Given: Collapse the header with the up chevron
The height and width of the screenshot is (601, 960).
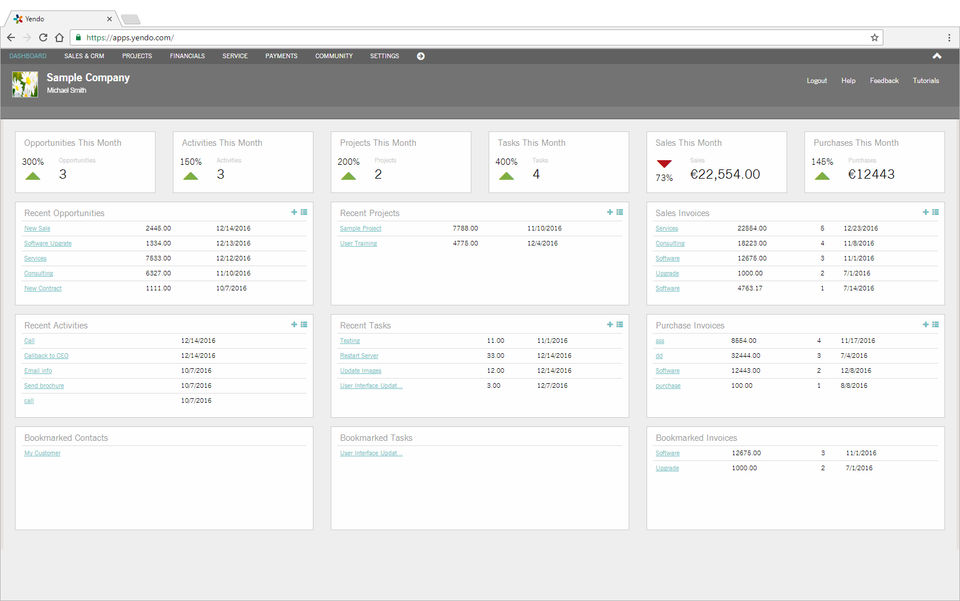Looking at the screenshot, I should [x=937, y=56].
